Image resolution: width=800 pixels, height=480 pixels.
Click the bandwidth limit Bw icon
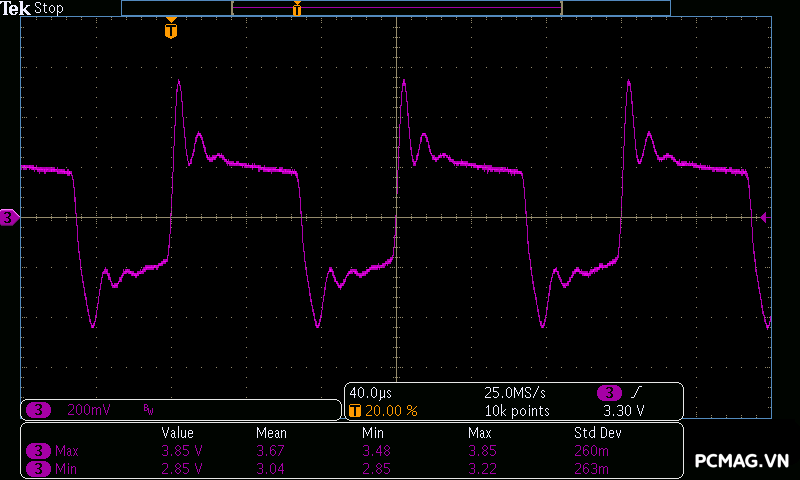(x=149, y=410)
